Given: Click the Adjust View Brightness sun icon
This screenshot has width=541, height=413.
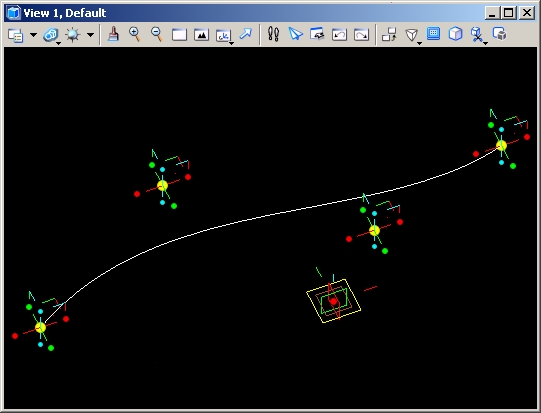Looking at the screenshot, I should [72, 35].
